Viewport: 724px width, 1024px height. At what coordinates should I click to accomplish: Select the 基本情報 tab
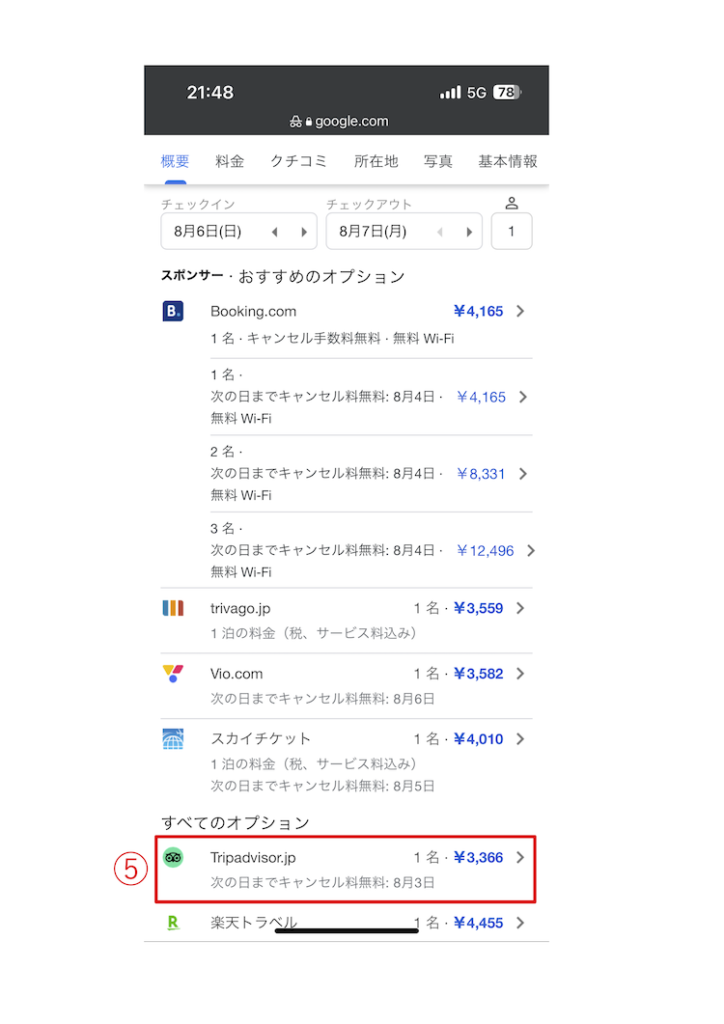(x=508, y=161)
